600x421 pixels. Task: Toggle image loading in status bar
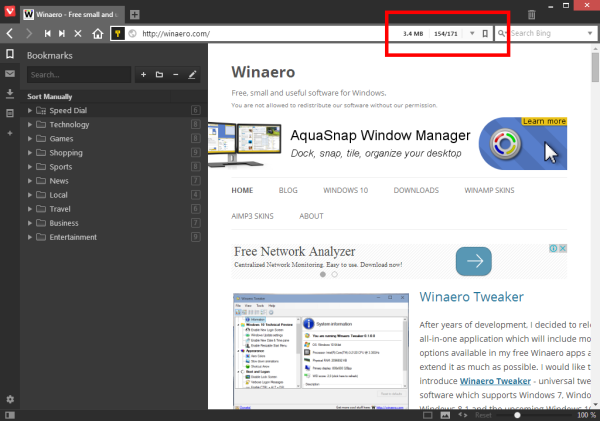pos(445,415)
